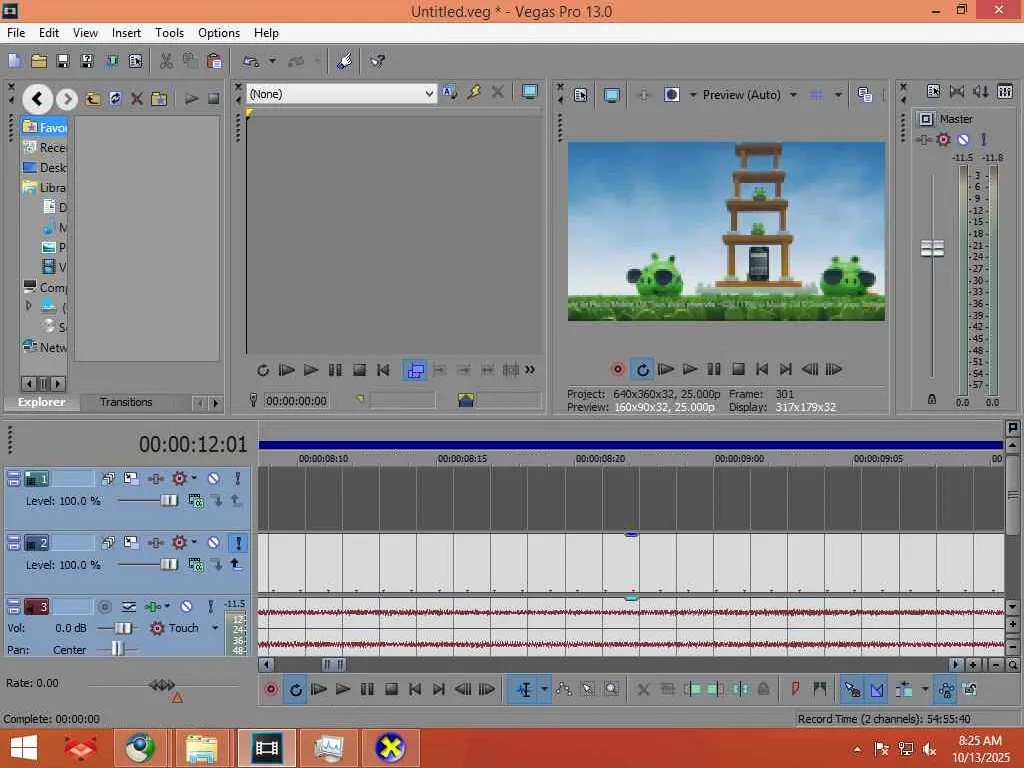The image size is (1024, 768).
Task: Open the Render As toolbar icon
Action: (110, 61)
